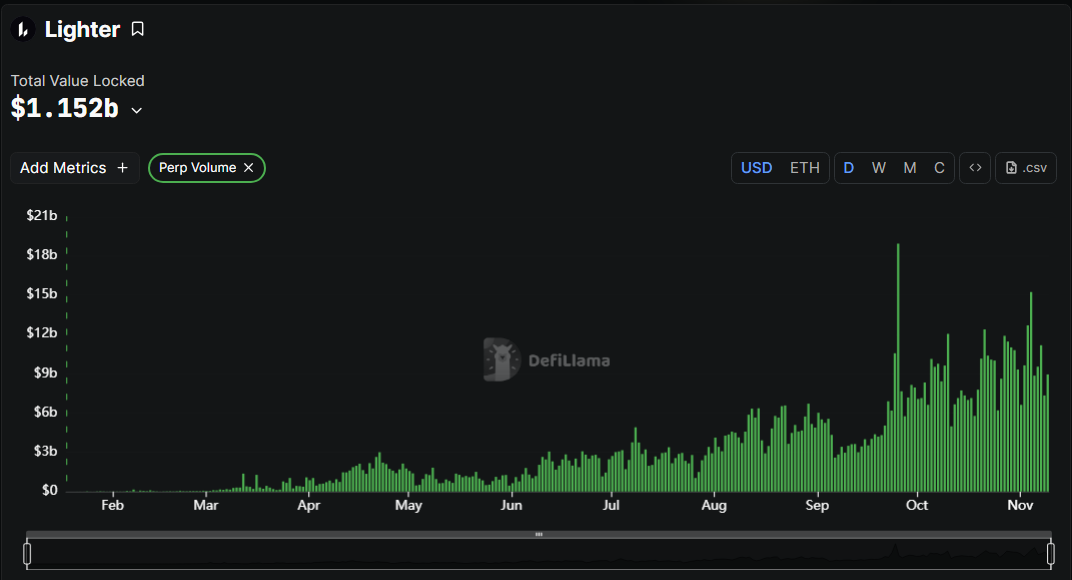Click the right handle of range slider

[x=1051, y=553]
